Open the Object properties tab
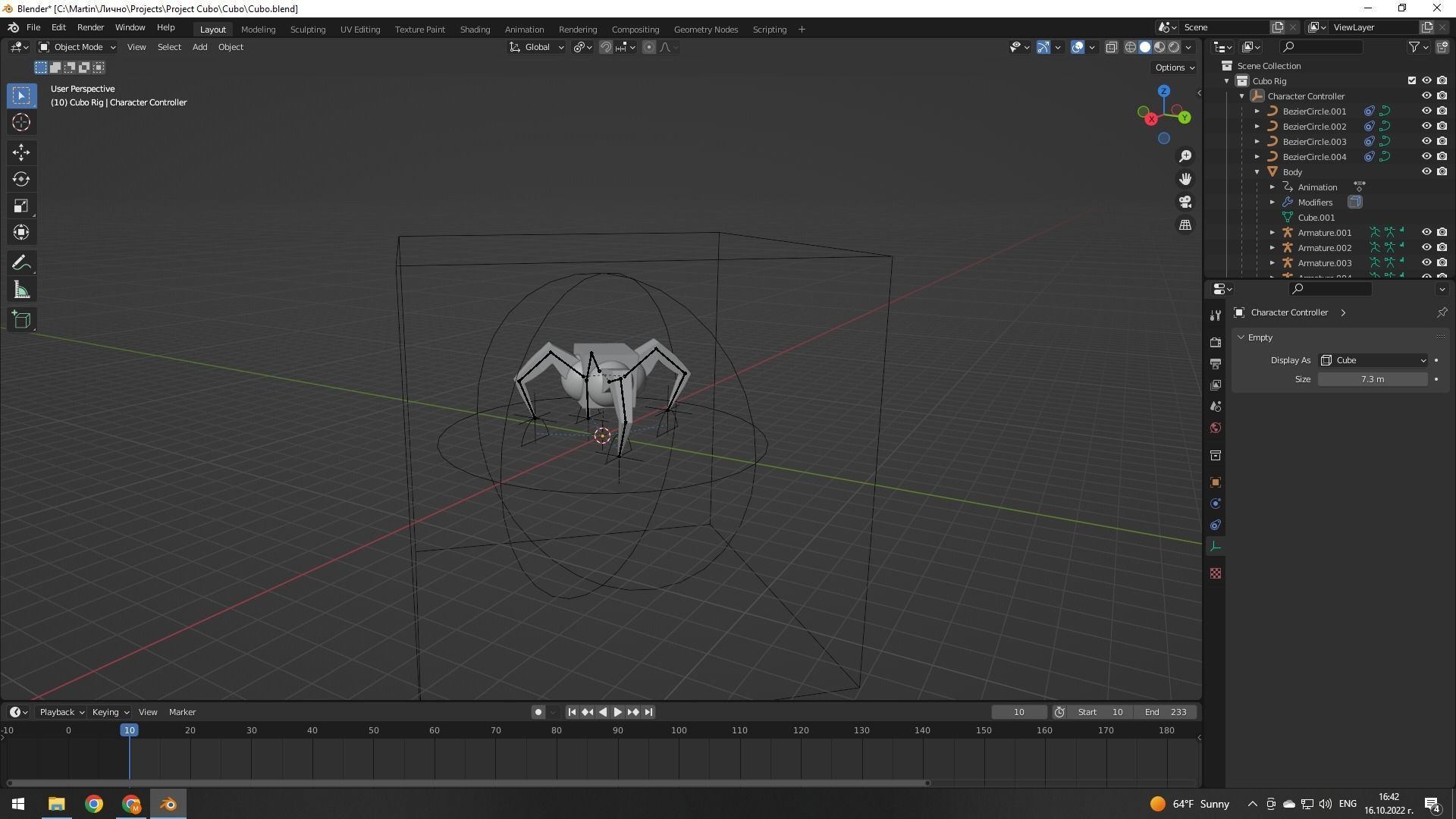1456x819 pixels. click(1216, 482)
